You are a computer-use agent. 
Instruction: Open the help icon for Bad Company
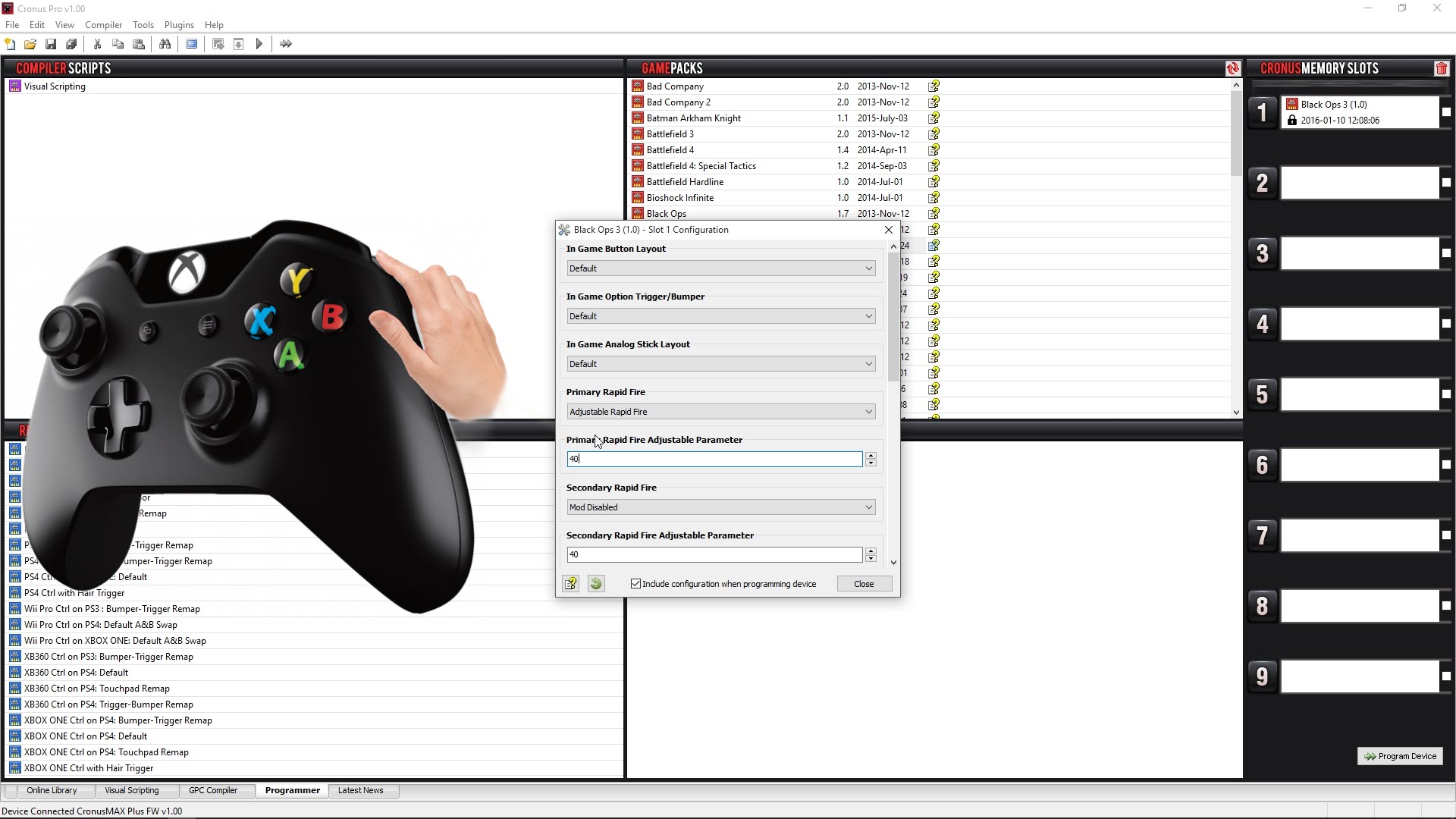(934, 86)
